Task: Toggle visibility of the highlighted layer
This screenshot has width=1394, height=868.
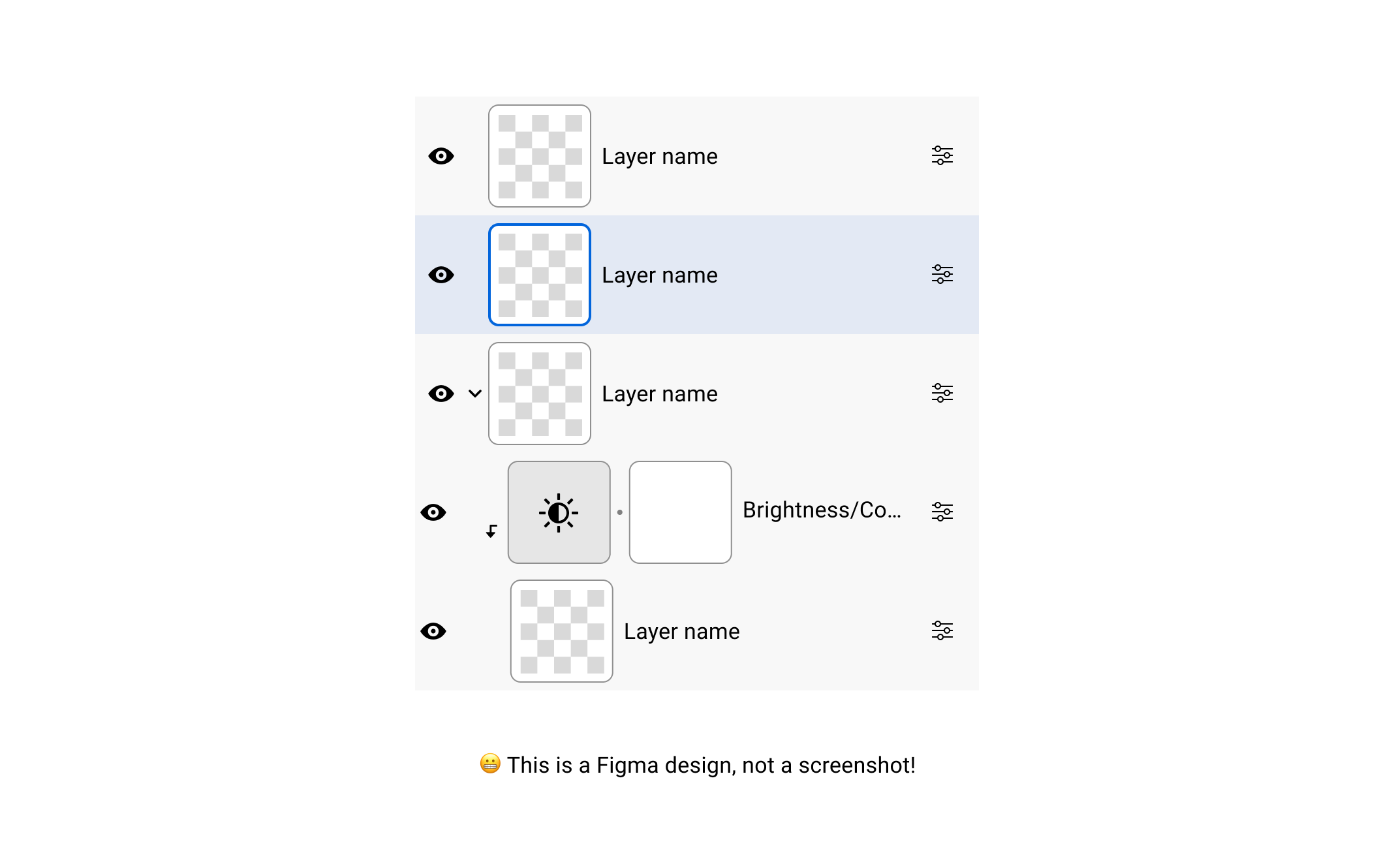Action: click(x=441, y=275)
